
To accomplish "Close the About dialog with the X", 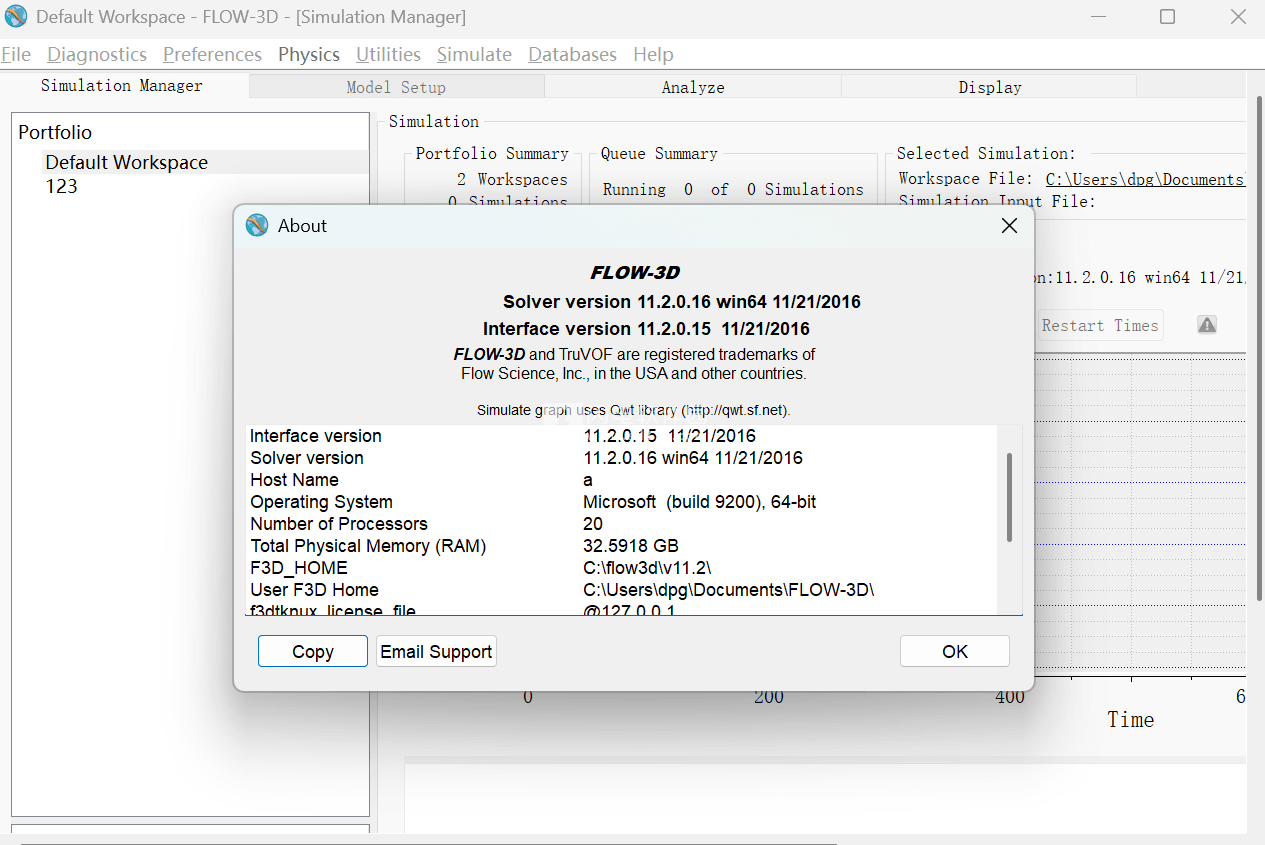I will point(1009,226).
